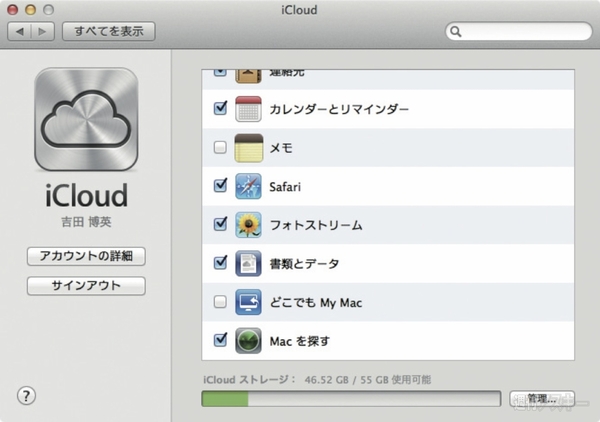The image size is (600, 422).
Task: Click the iCloud window title
Action: 299,10
